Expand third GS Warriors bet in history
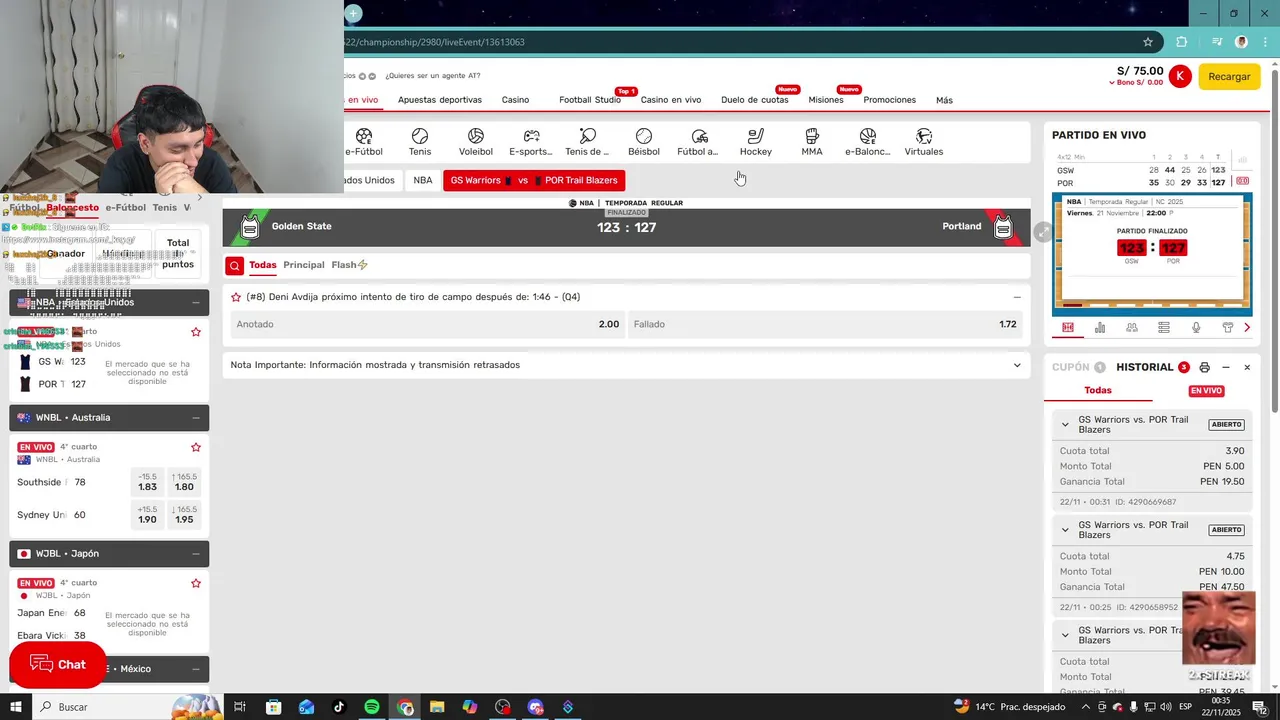Viewport: 1280px width, 720px height. tap(1065, 635)
